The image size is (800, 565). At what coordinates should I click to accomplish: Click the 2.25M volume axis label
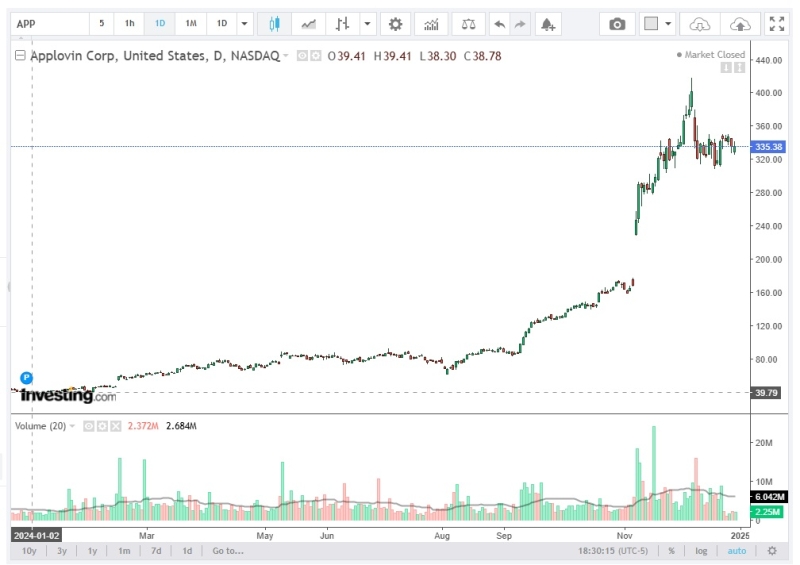pyautogui.click(x=767, y=511)
